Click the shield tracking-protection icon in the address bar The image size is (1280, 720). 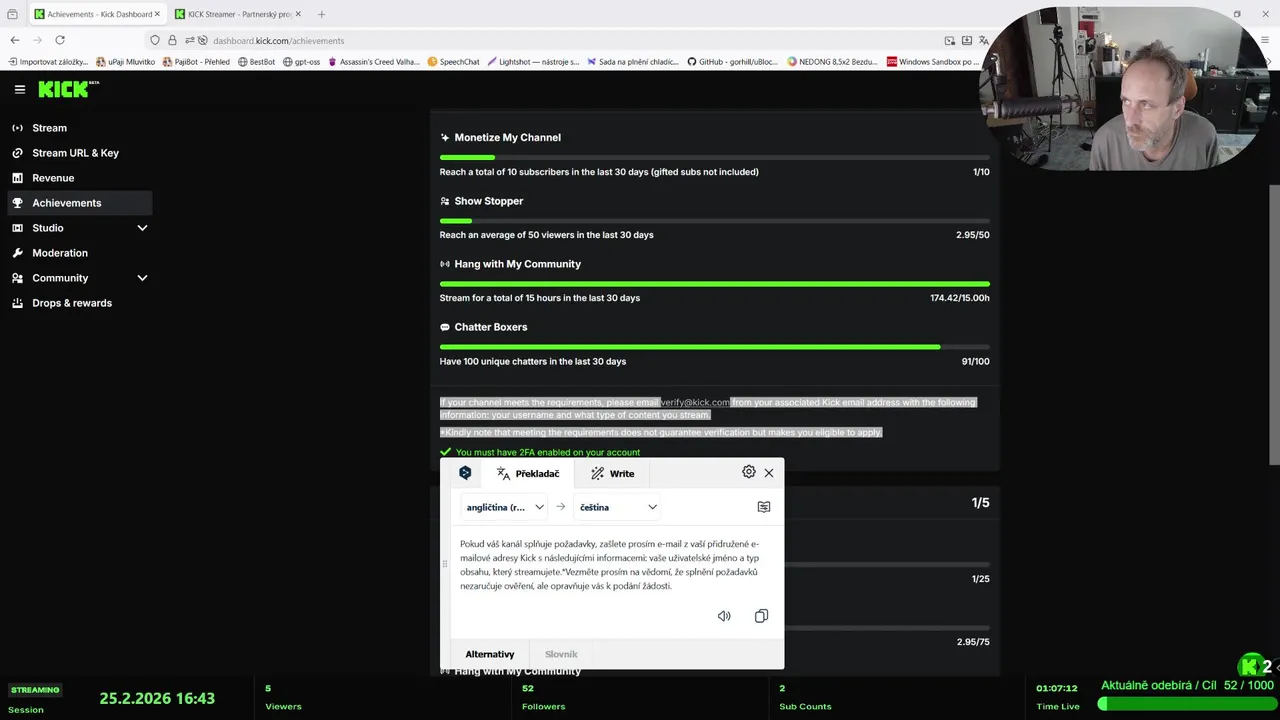pos(155,41)
